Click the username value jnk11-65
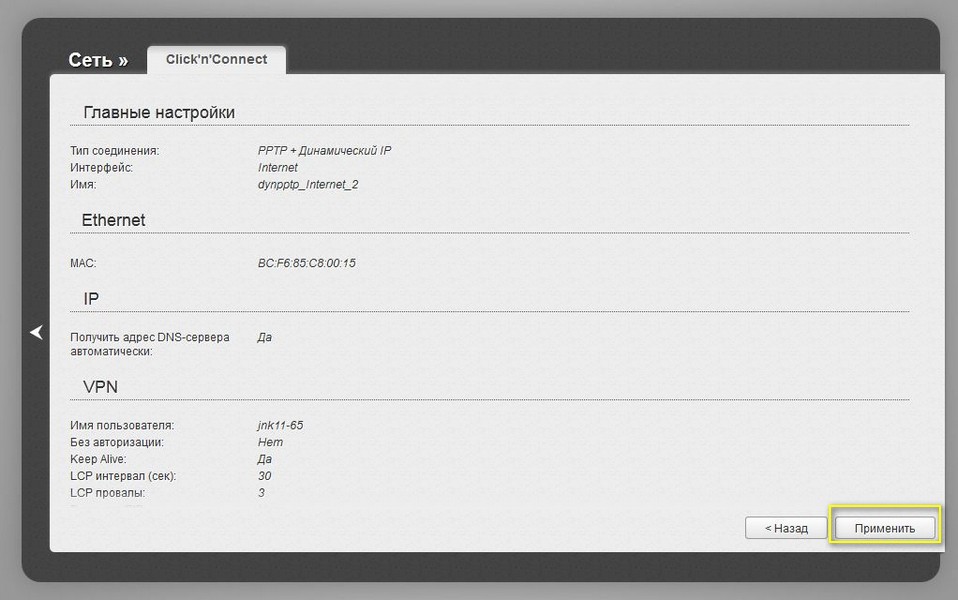 pos(280,425)
